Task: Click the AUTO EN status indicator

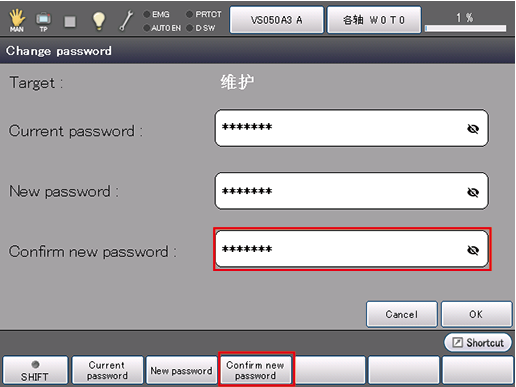Action: pos(162,28)
